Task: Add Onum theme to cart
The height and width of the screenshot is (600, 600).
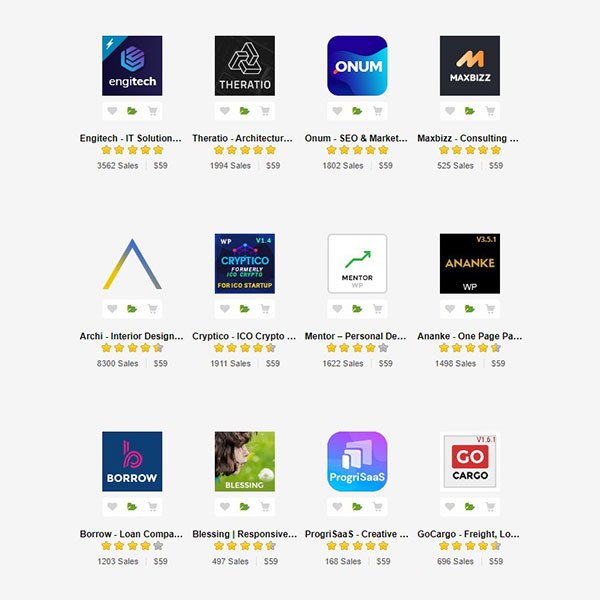Action: 378,111
